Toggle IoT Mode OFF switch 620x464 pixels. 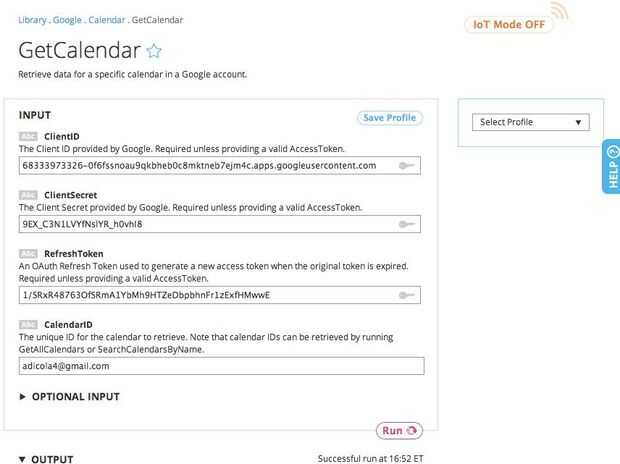click(x=508, y=25)
